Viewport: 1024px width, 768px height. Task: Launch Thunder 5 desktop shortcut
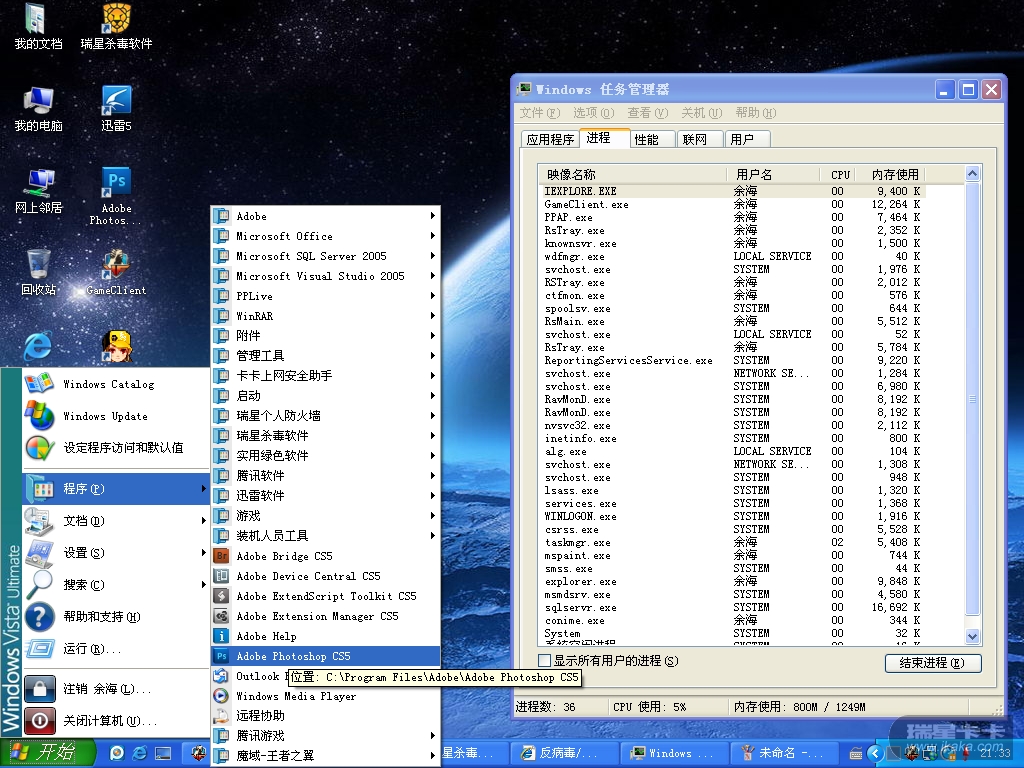tap(116, 101)
